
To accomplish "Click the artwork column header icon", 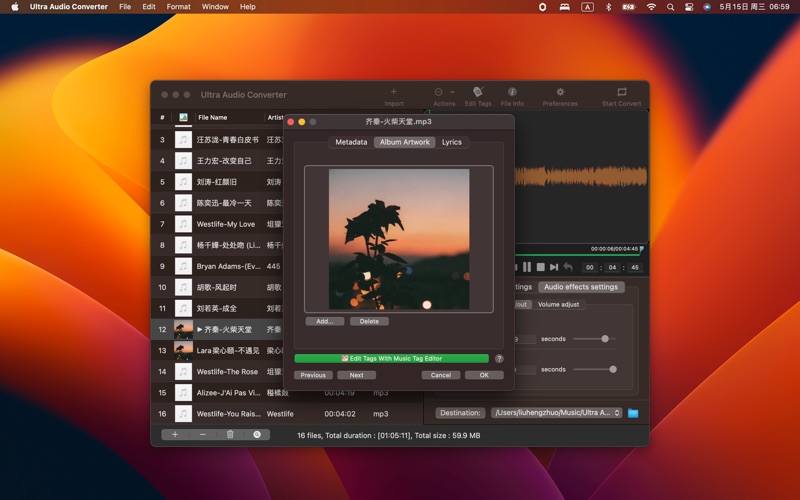I will point(183,117).
